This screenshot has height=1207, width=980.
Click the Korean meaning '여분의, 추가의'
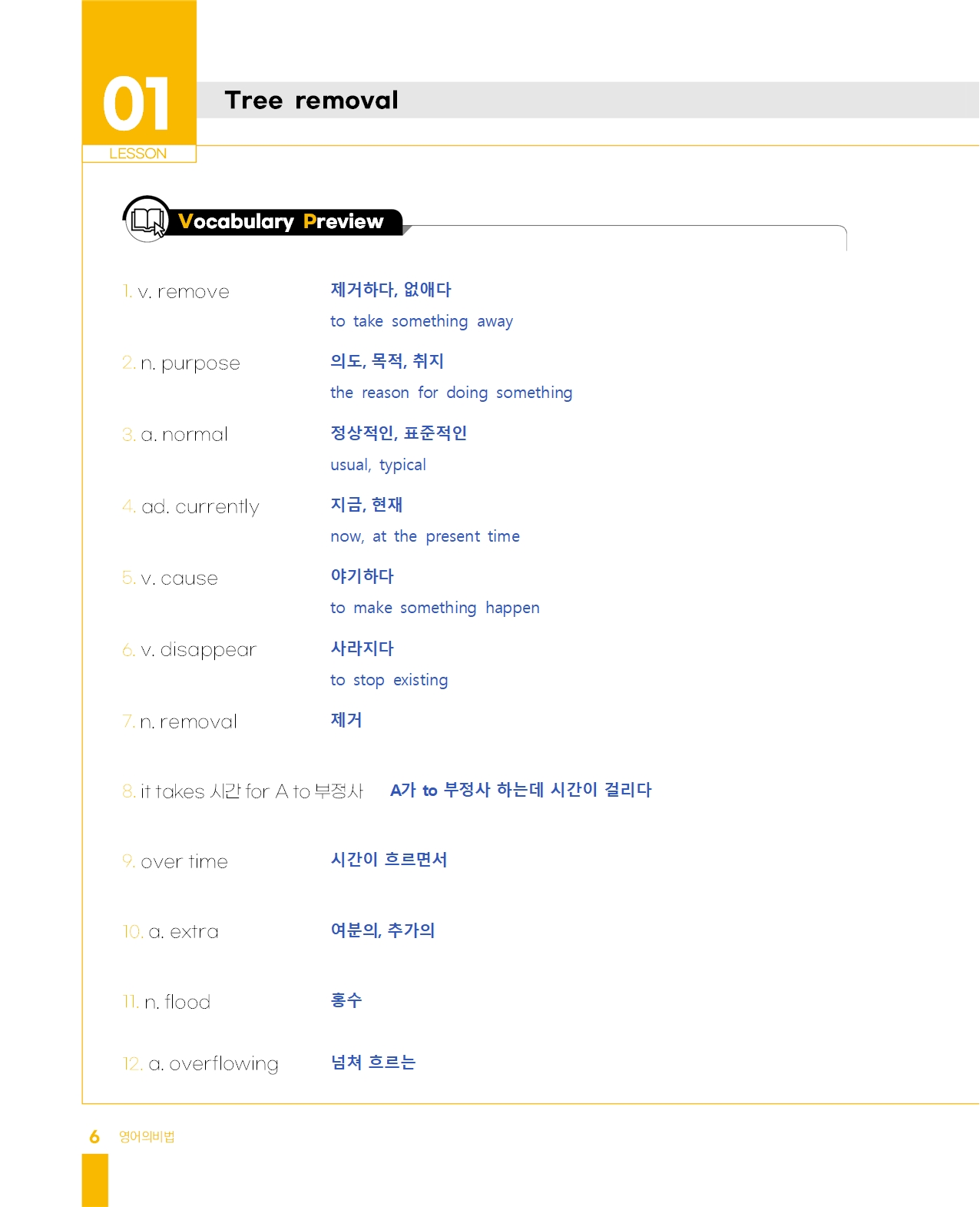[x=382, y=930]
